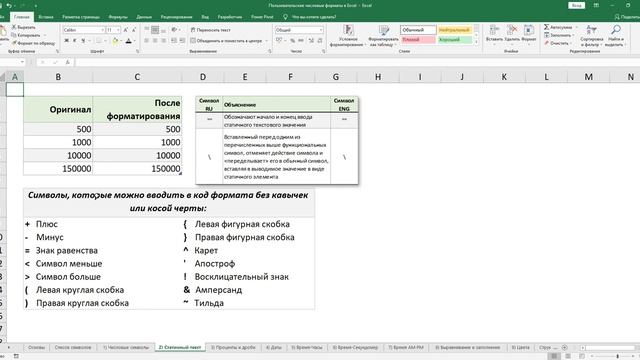The height and width of the screenshot is (360, 640).
Task: Click AutoSum (Автосумма)
Action: (x=558, y=27)
